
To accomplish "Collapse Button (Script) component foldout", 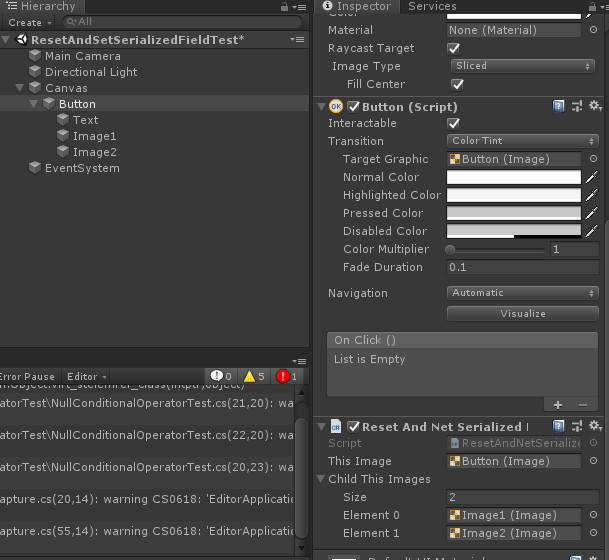I will point(321,106).
